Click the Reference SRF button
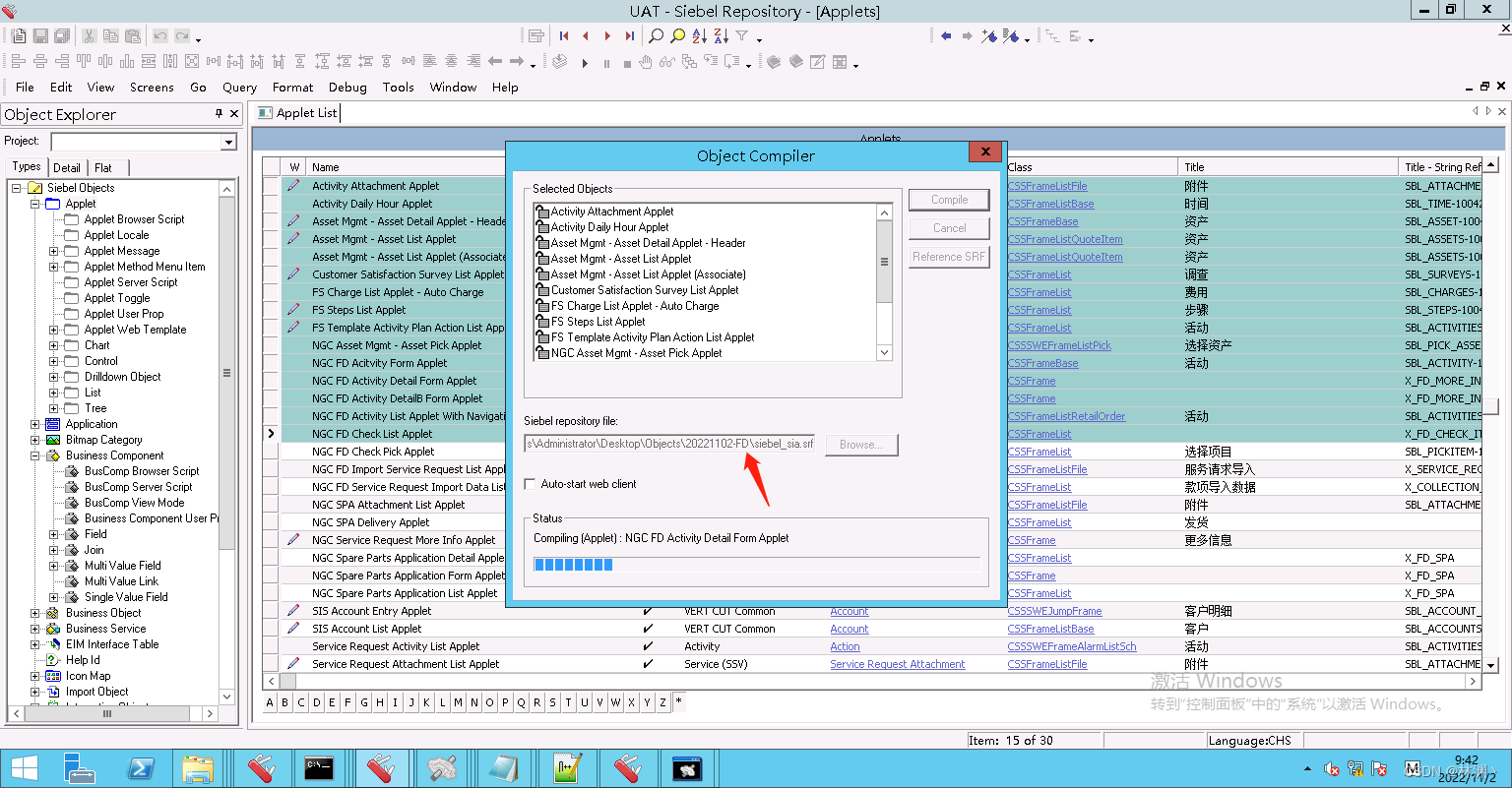This screenshot has height=788, width=1512. click(x=949, y=257)
